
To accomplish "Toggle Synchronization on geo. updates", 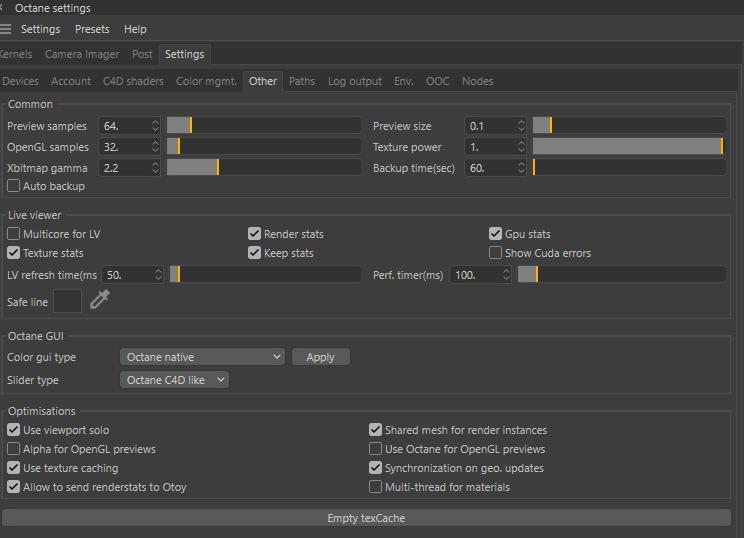I will 375,468.
